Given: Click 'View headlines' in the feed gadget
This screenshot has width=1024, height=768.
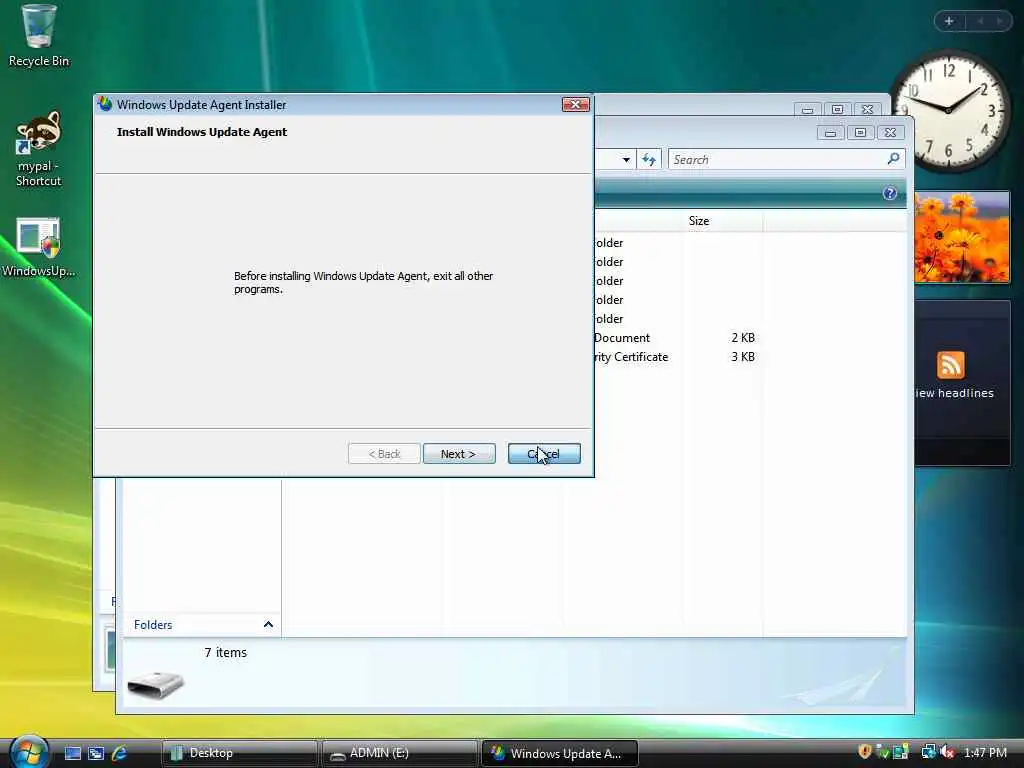Looking at the screenshot, I should tap(954, 393).
